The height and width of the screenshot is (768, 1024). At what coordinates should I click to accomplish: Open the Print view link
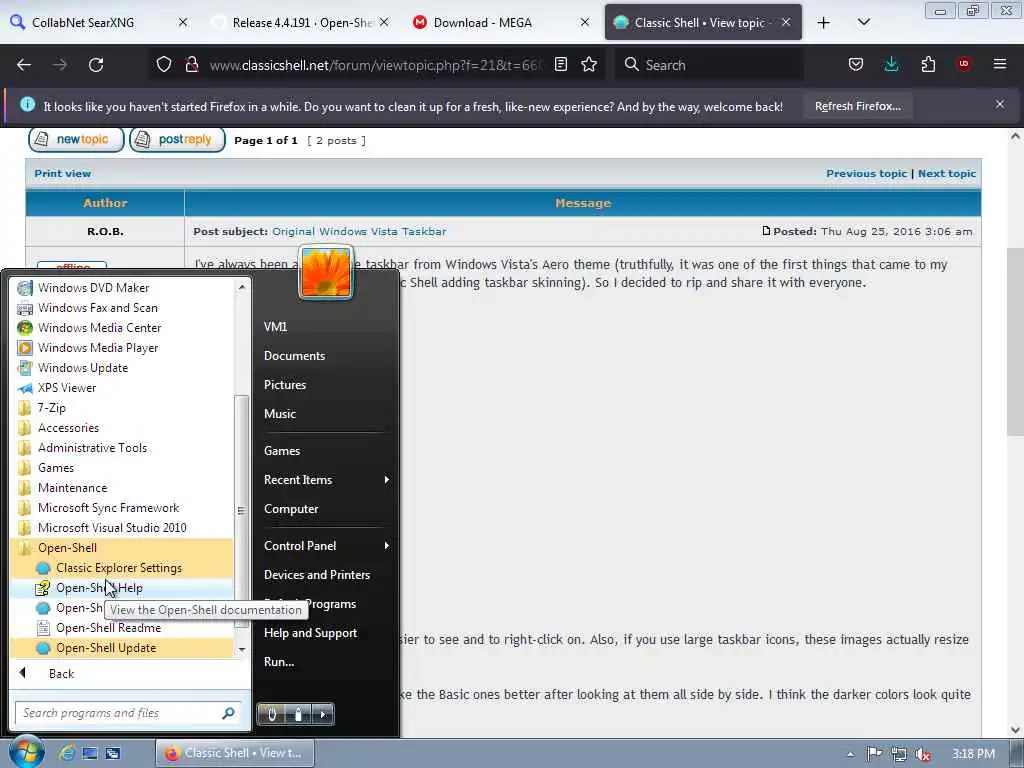click(63, 173)
